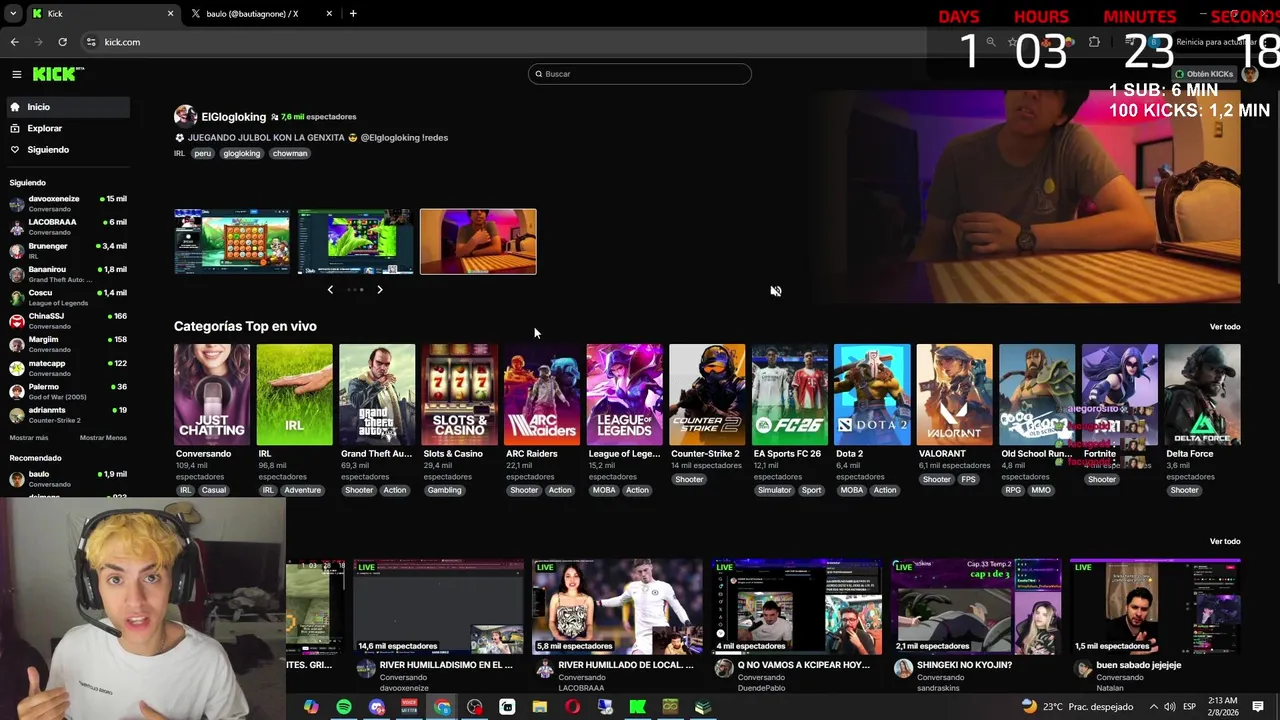Open davooxeneize channel in sidebar
Screen dimensions: 1280x720
click(68, 204)
